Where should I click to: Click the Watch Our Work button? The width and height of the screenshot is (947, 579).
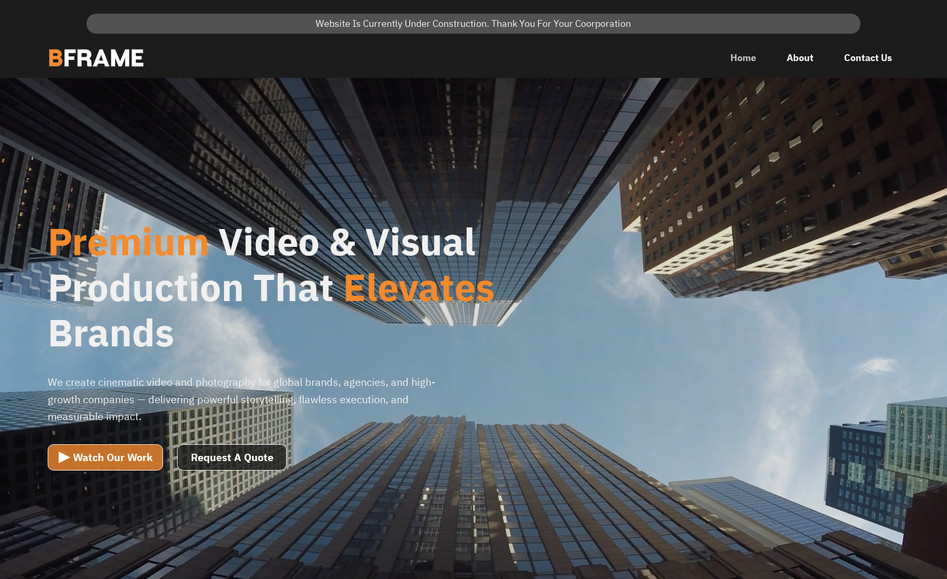(x=105, y=457)
